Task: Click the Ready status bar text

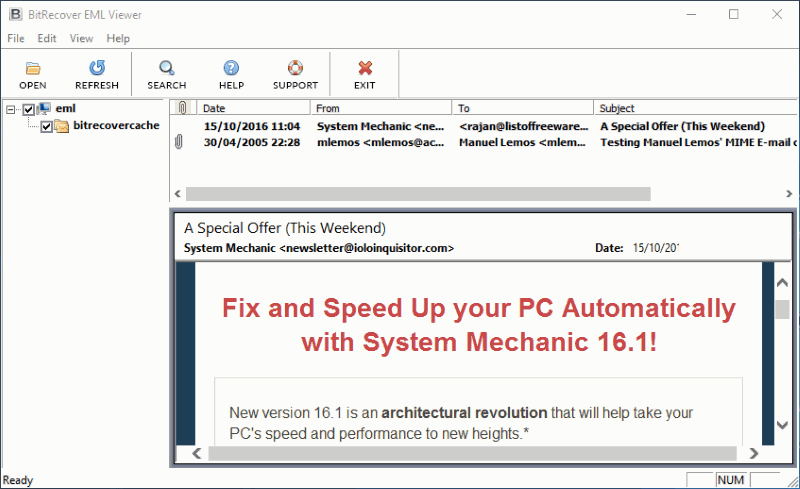Action: [18, 480]
